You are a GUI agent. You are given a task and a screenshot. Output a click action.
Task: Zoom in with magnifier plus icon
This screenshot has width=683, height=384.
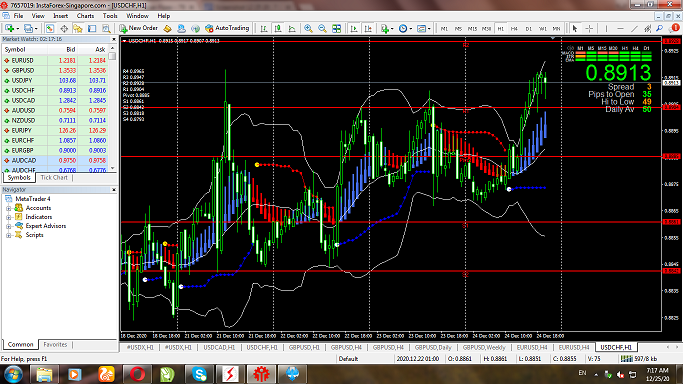[308, 28]
